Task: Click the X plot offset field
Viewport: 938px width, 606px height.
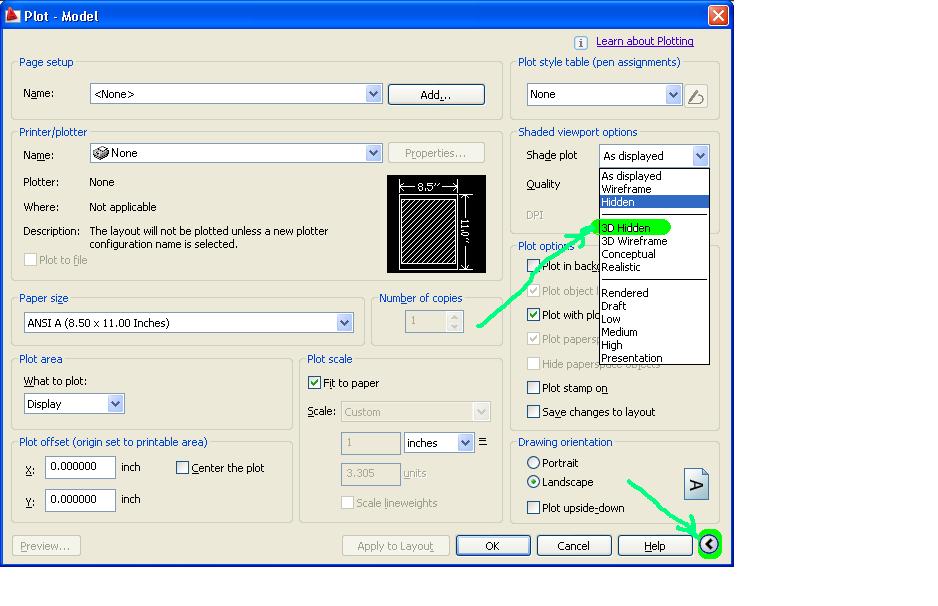Action: pyautogui.click(x=80, y=467)
